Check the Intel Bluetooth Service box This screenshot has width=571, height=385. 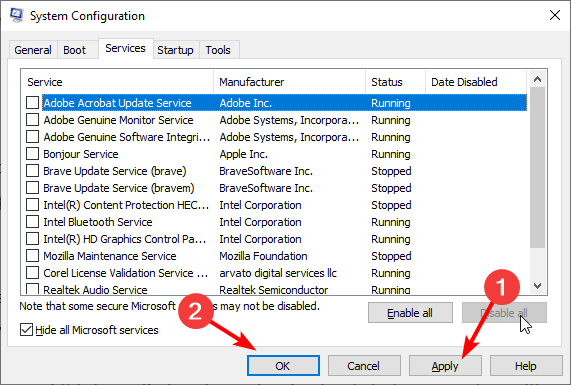click(x=32, y=222)
